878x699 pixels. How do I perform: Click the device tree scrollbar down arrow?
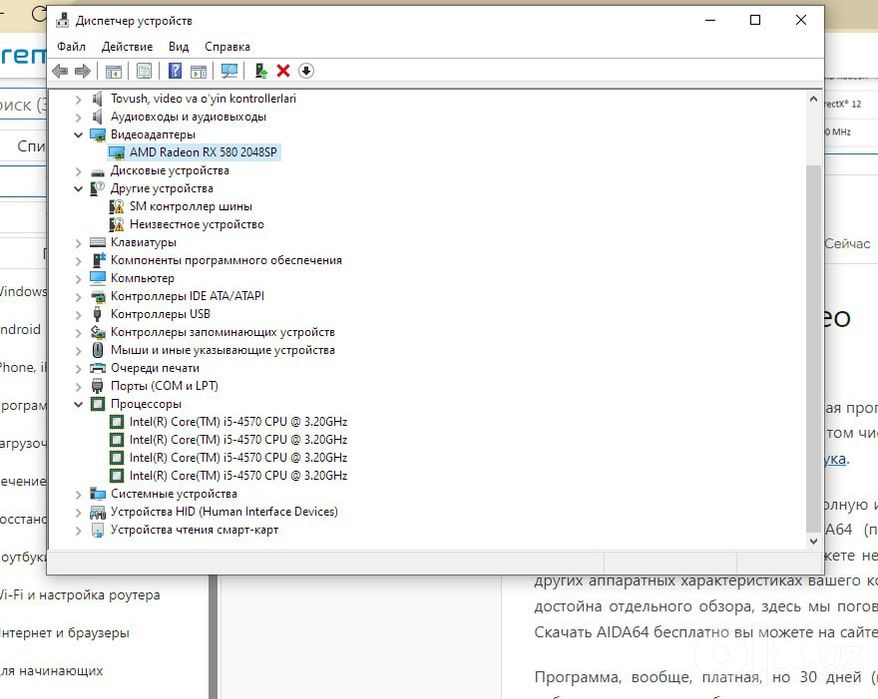coord(814,541)
